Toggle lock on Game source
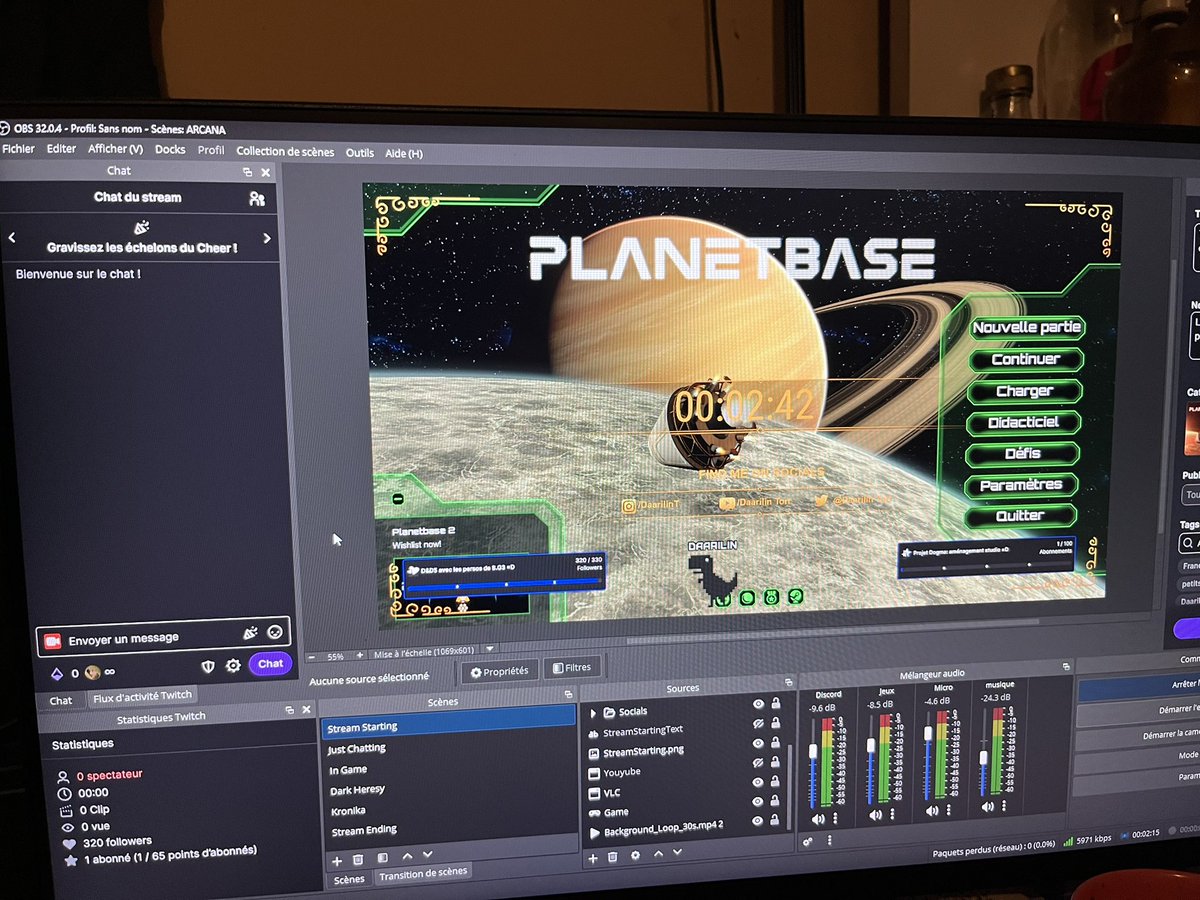Image resolution: width=1200 pixels, height=900 pixels. click(x=775, y=801)
